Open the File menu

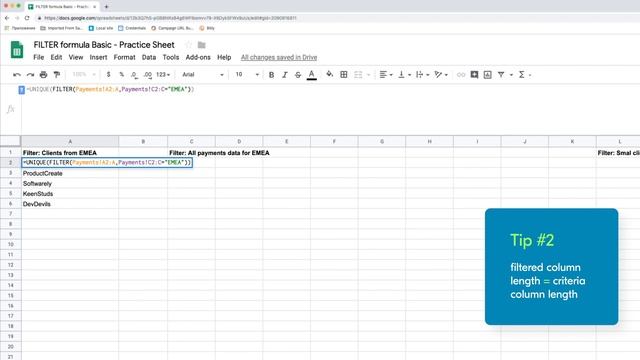coord(38,58)
